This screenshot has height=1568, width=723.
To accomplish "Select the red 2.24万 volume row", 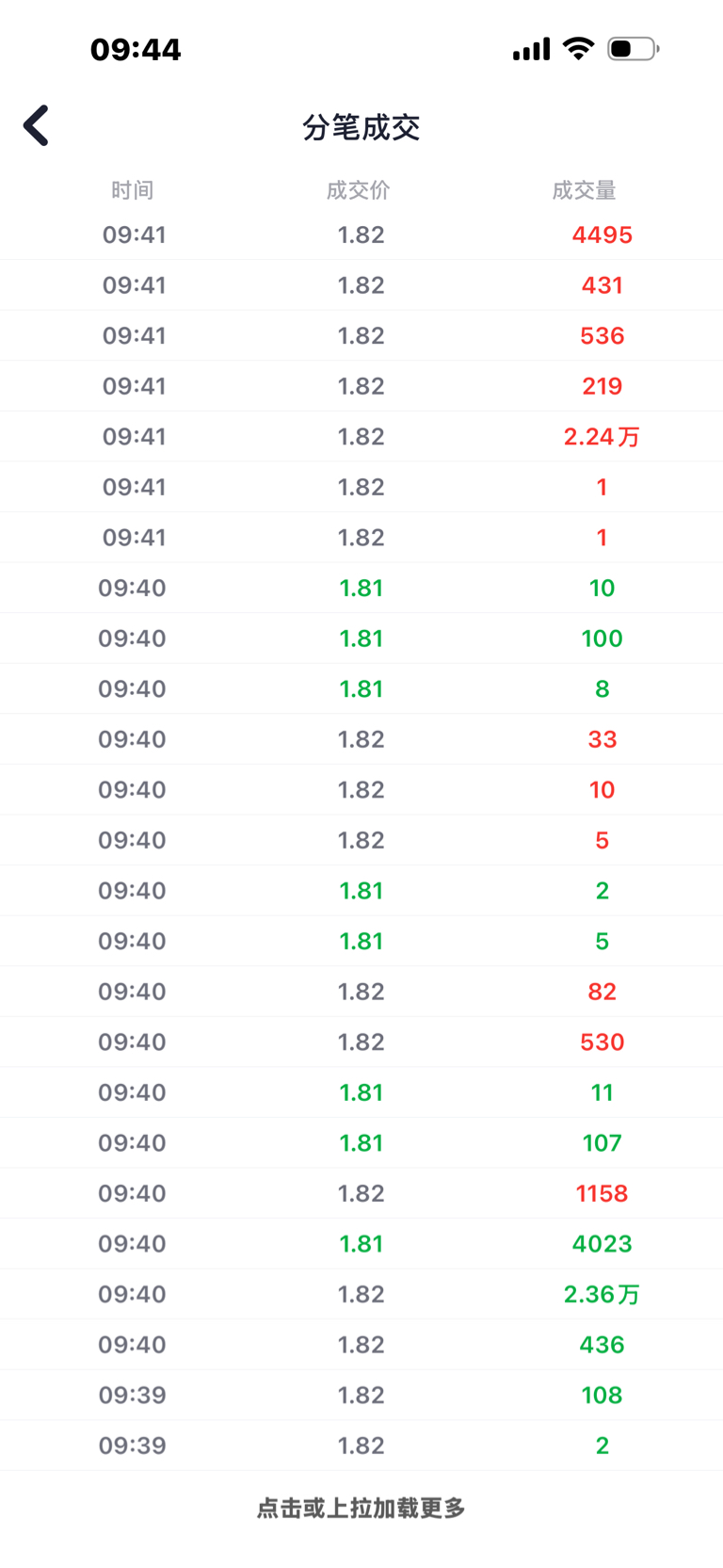I will 361,436.
